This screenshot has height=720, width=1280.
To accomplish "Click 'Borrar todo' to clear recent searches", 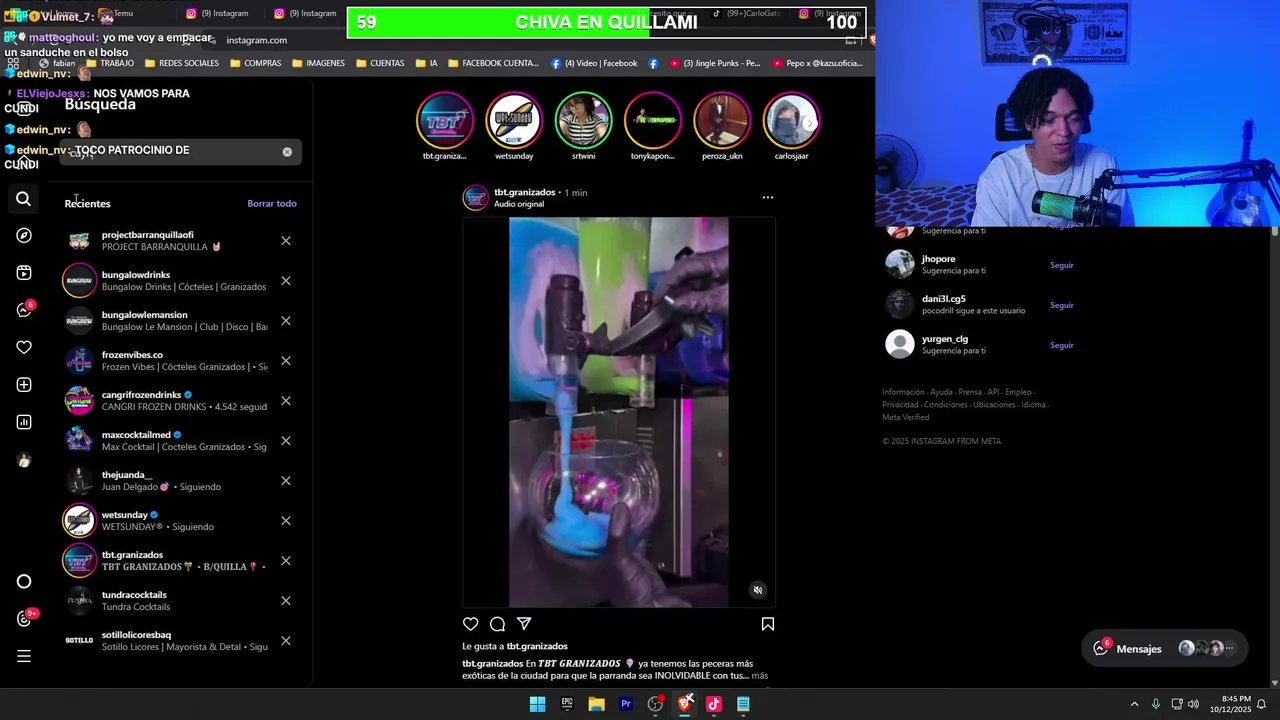I will 272,204.
